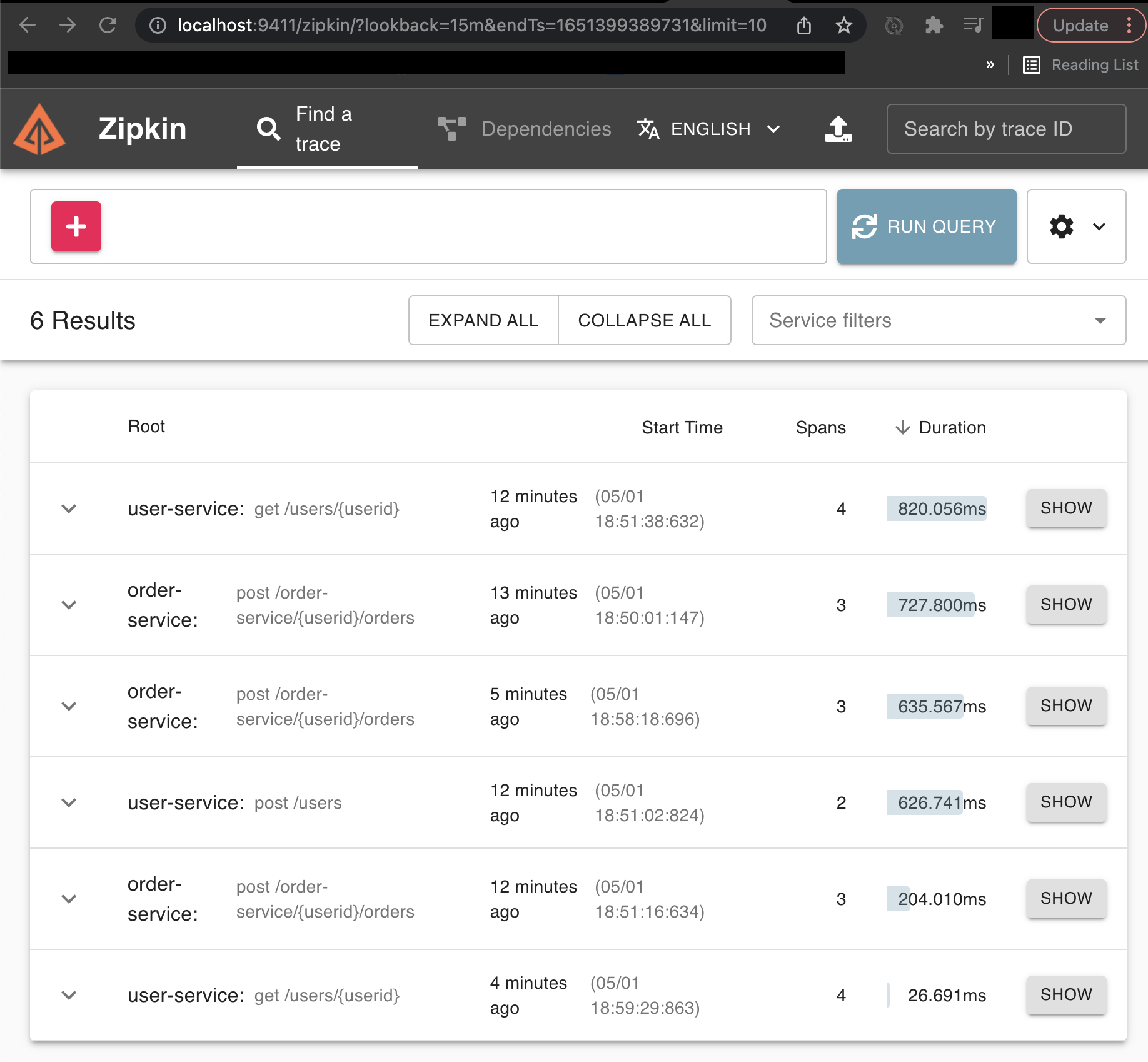
Task: Click SHOW for the 727.800ms trace
Action: tap(1066, 604)
